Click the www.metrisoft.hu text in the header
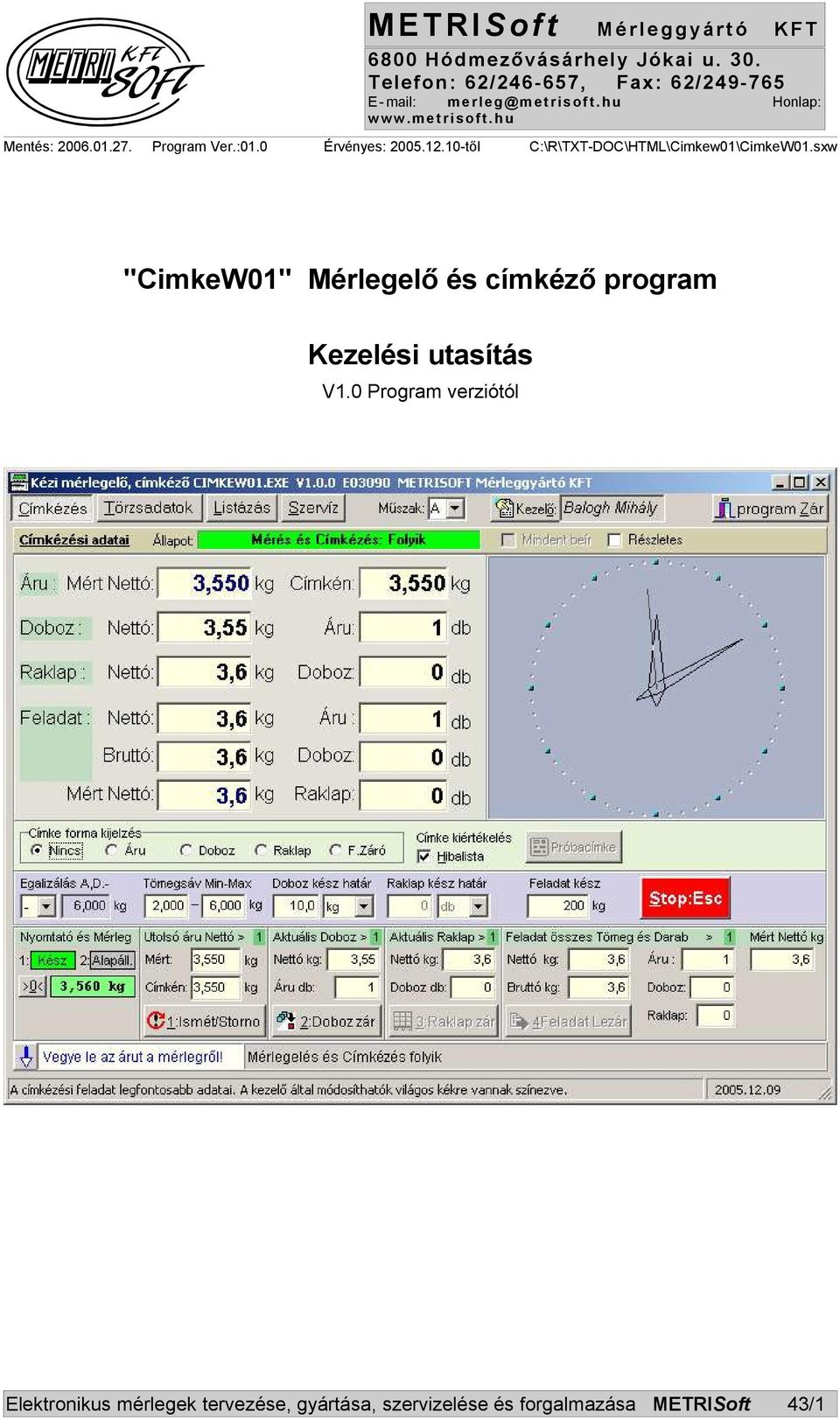840x1420 pixels. (x=441, y=119)
